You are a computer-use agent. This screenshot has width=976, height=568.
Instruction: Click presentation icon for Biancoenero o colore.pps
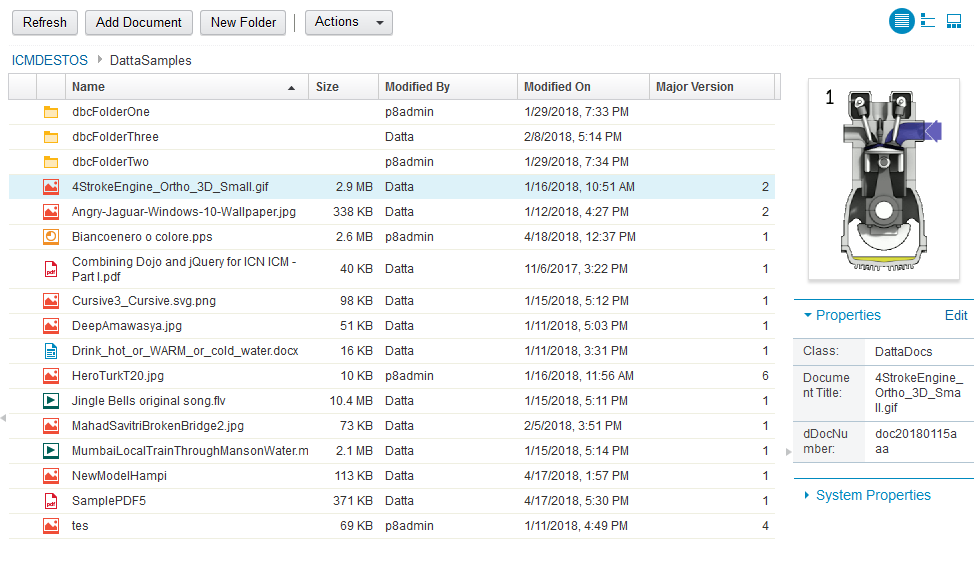click(x=51, y=237)
